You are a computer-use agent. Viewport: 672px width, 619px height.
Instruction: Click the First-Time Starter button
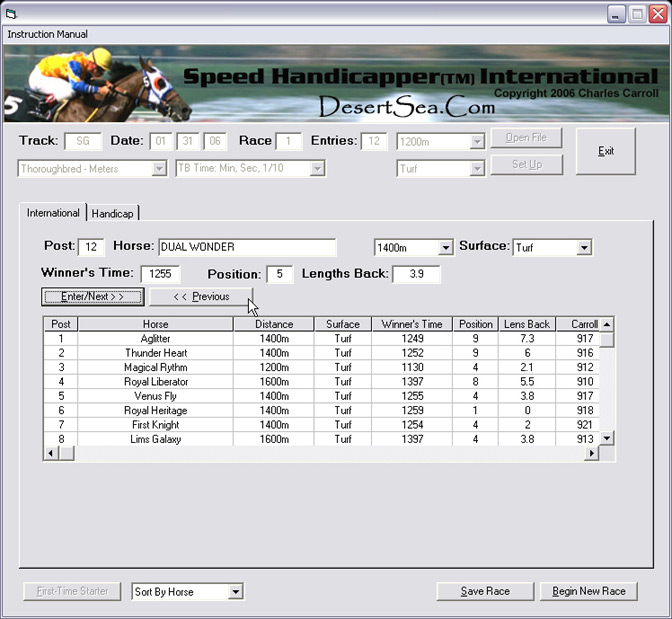72,591
